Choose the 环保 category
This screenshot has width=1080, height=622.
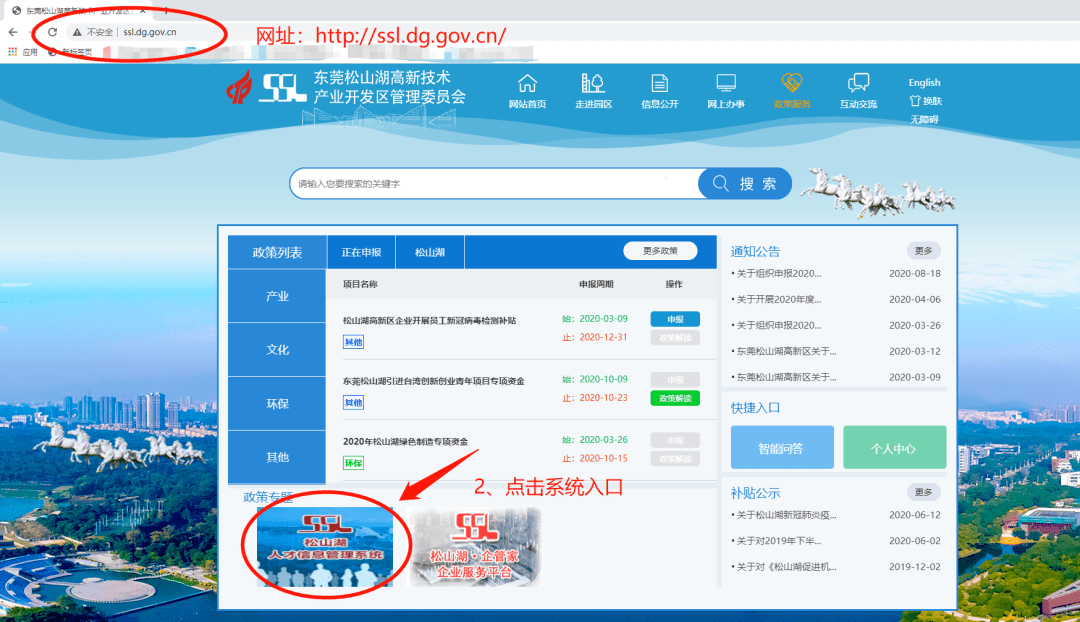277,404
